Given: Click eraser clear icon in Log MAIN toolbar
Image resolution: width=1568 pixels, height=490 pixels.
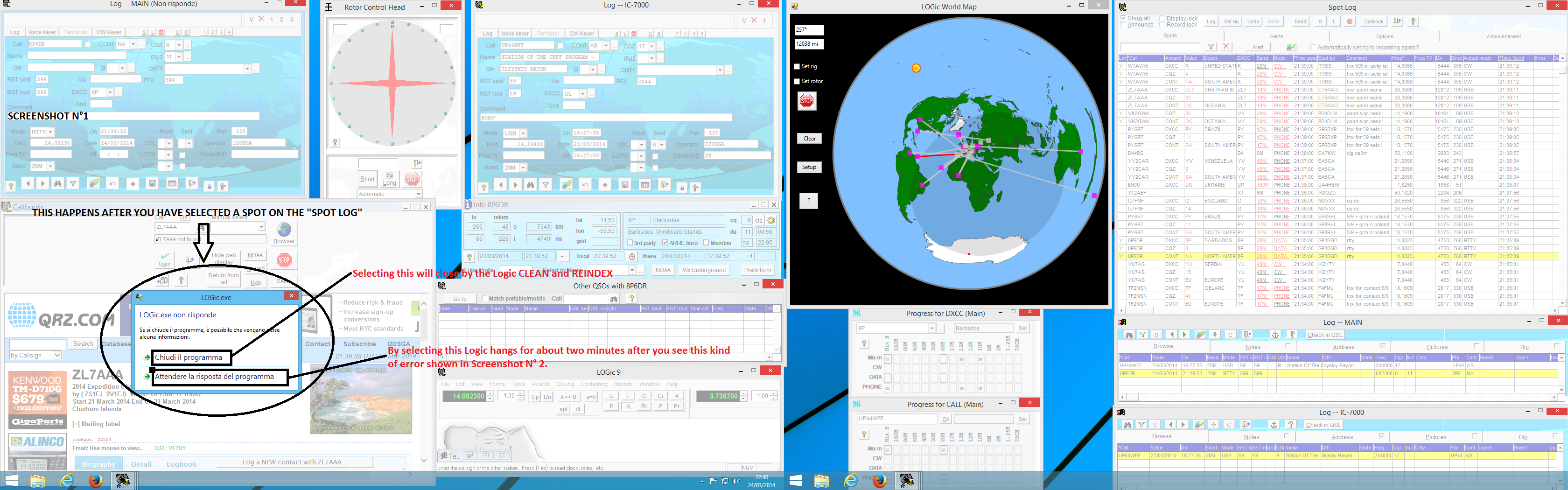Looking at the screenshot, I should pos(94,183).
